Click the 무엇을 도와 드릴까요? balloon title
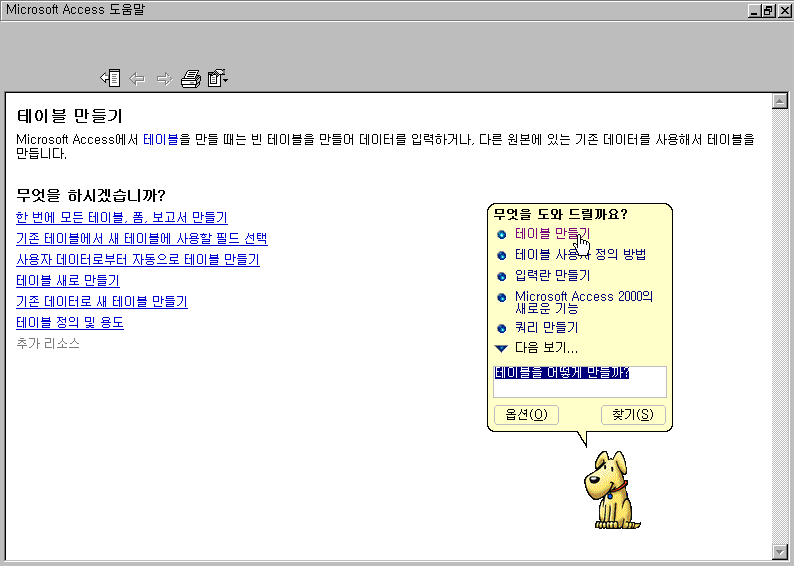Viewport: 794px width, 566px height. (x=561, y=214)
